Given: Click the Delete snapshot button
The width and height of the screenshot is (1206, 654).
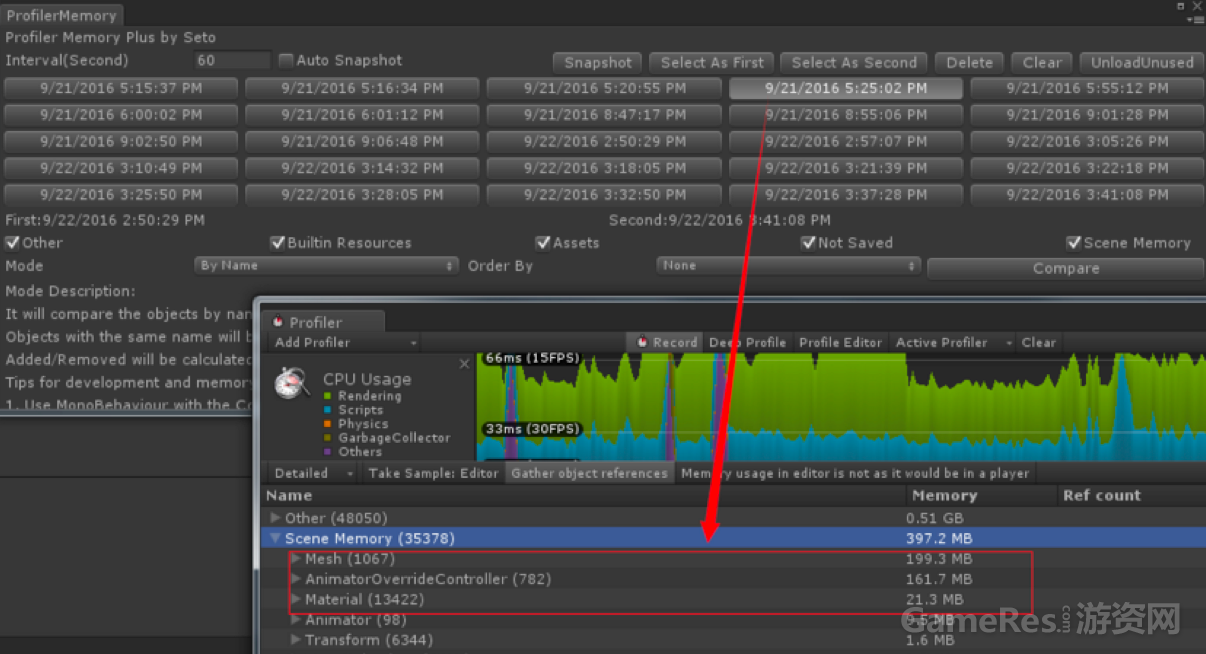Looking at the screenshot, I should pos(969,63).
